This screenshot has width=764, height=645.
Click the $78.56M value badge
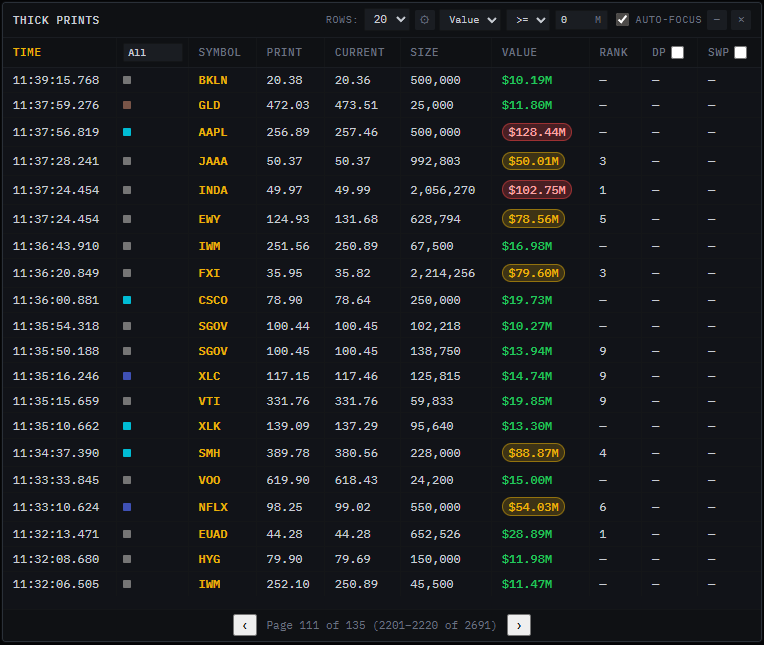tap(534, 219)
